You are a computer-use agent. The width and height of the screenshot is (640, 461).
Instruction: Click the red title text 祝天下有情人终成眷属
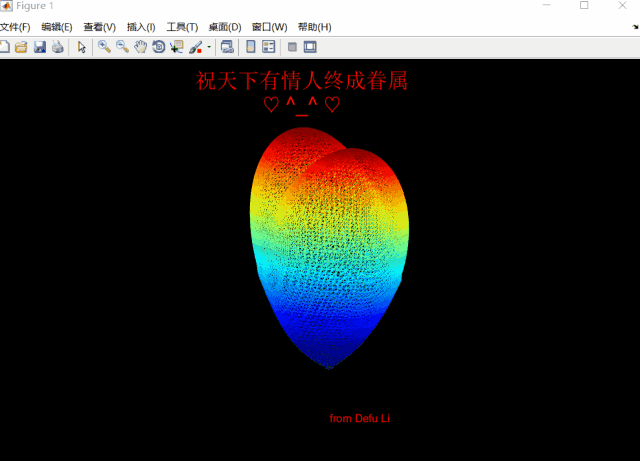pos(302,80)
